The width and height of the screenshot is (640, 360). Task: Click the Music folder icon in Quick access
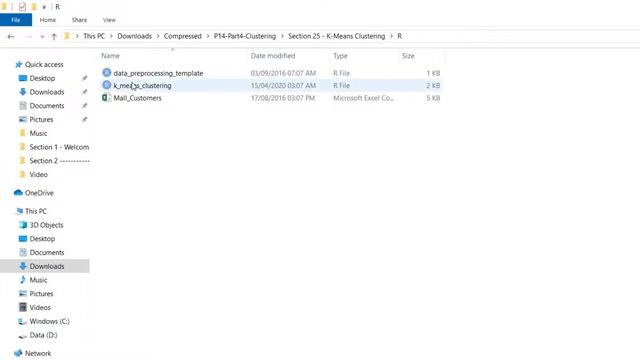(x=23, y=133)
